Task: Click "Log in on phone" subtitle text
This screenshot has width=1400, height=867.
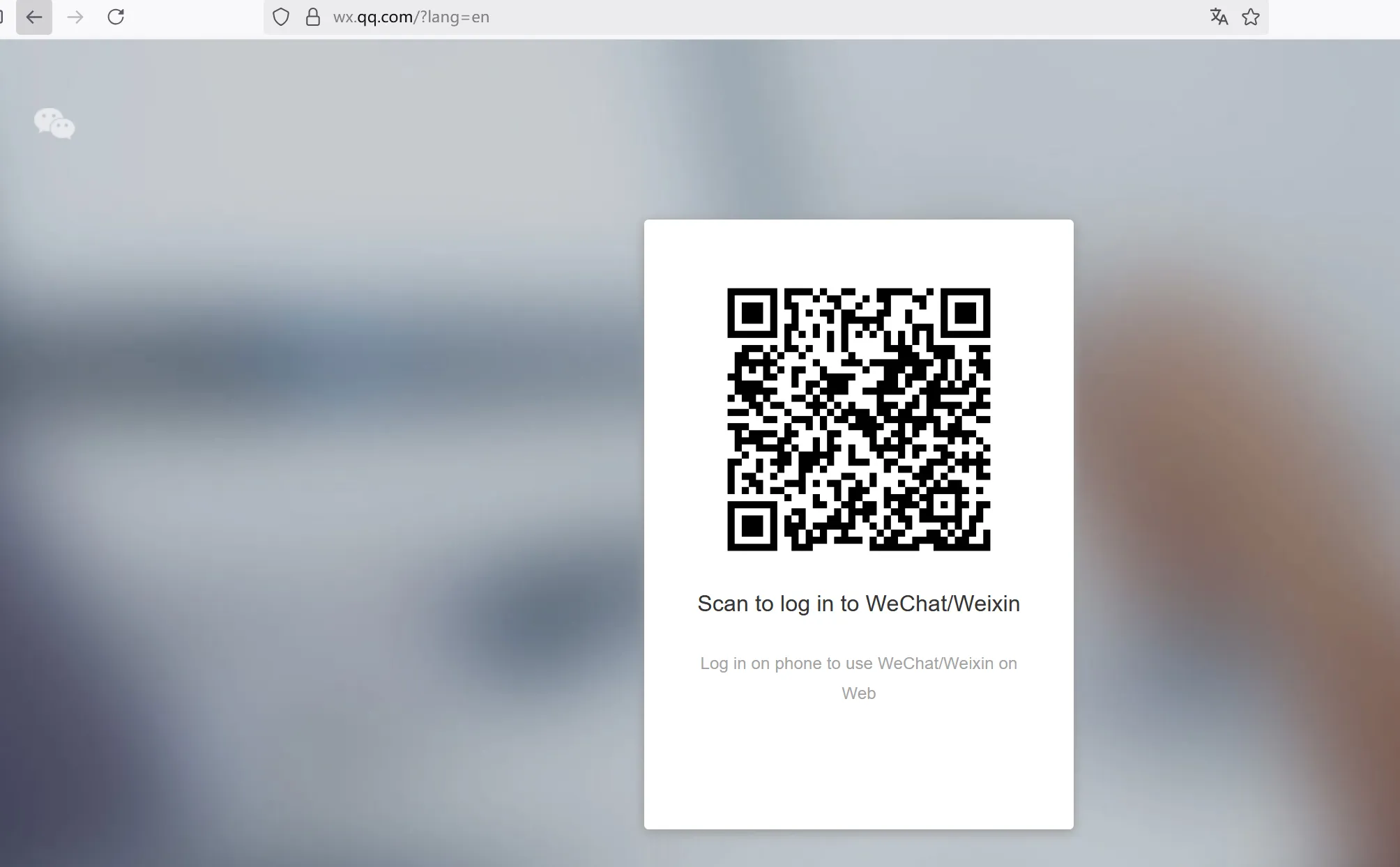Action: tap(858, 663)
